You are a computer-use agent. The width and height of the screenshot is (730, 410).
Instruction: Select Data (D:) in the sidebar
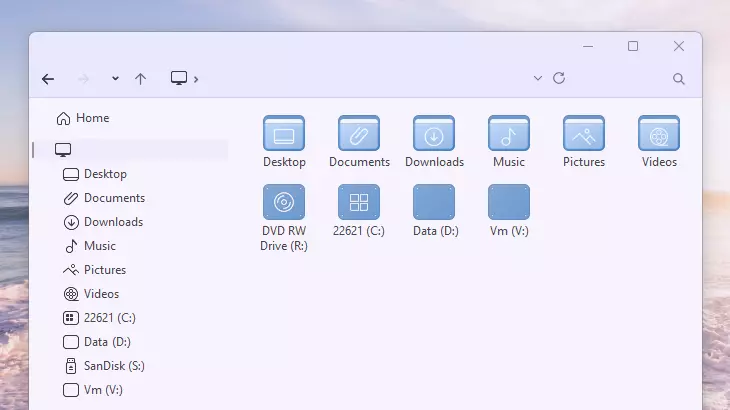[97, 342]
